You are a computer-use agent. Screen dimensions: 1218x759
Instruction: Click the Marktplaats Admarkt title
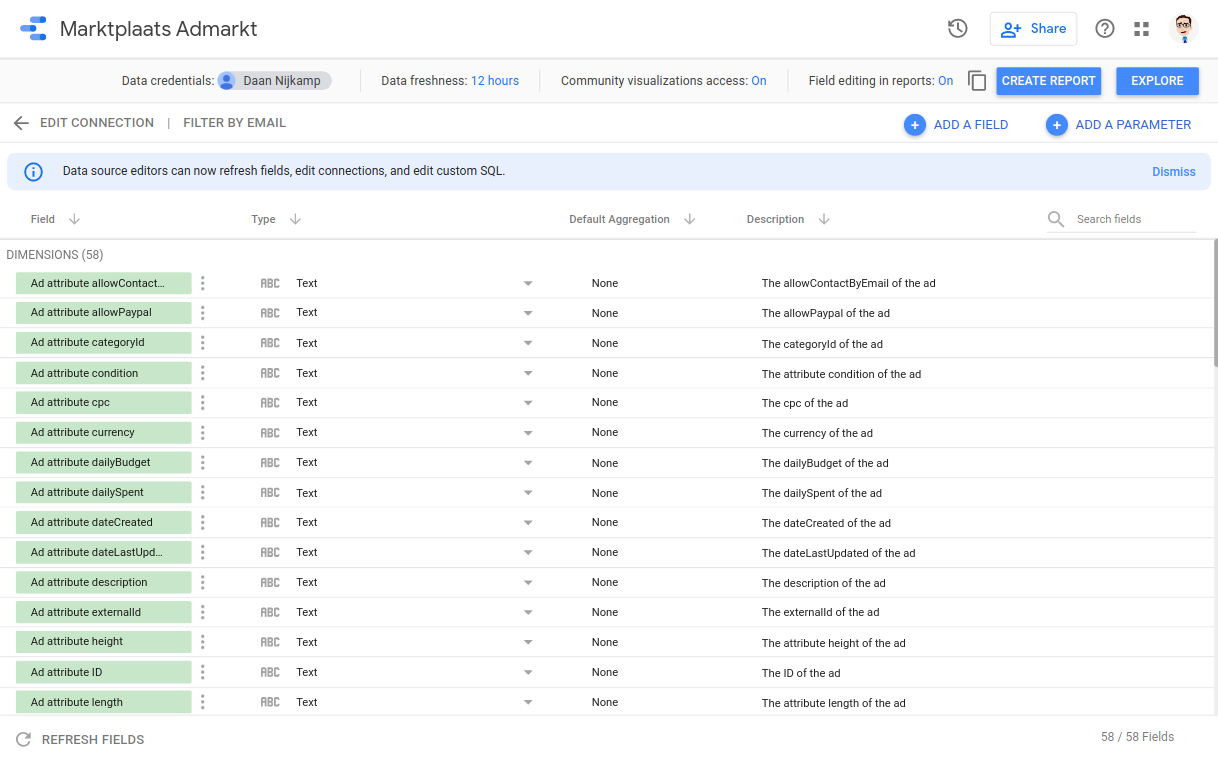[x=159, y=29]
